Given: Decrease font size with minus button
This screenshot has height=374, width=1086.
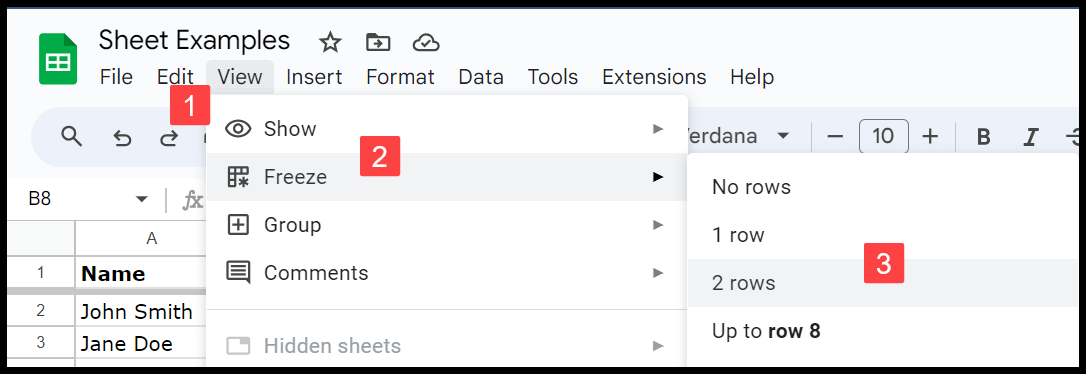Looking at the screenshot, I should coord(835,136).
